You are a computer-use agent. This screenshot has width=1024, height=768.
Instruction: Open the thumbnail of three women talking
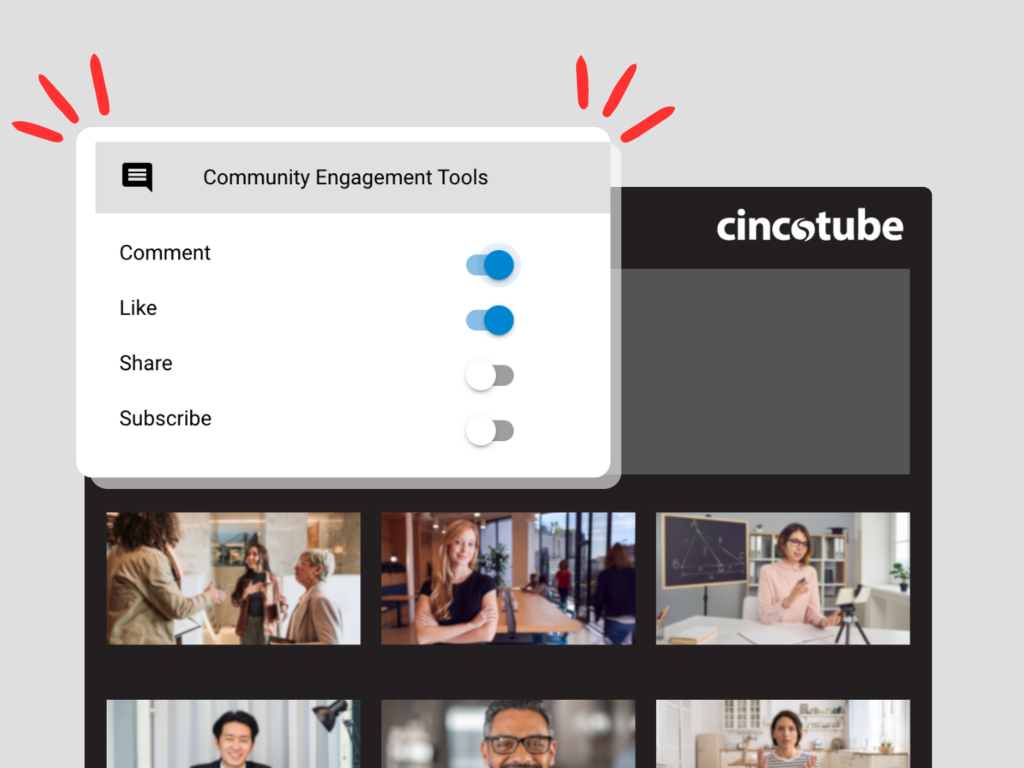tap(234, 579)
